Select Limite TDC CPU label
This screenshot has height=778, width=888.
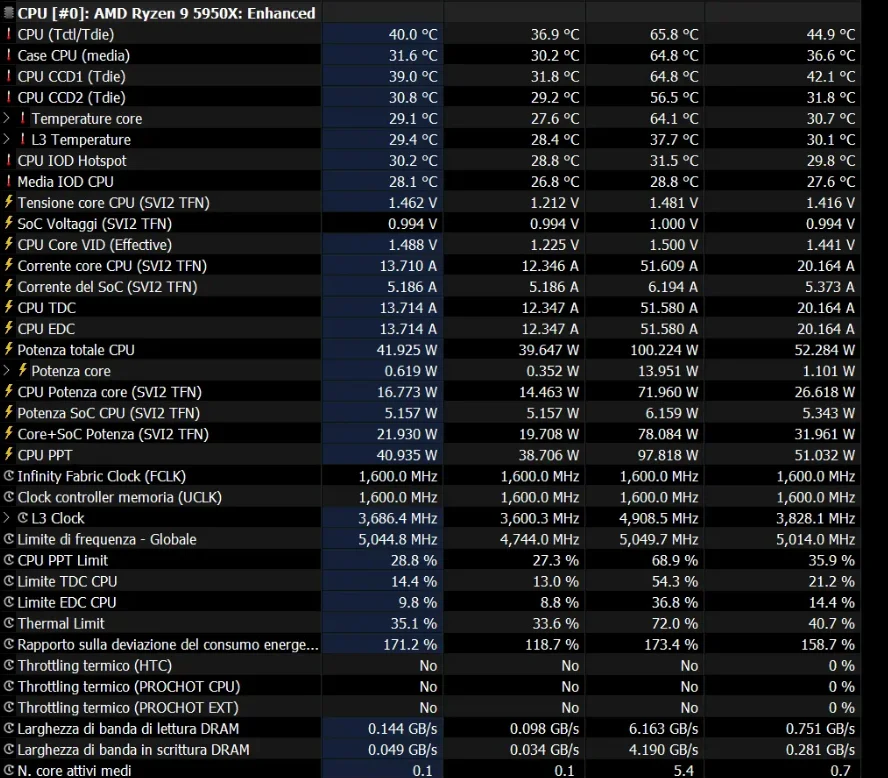[67, 582]
